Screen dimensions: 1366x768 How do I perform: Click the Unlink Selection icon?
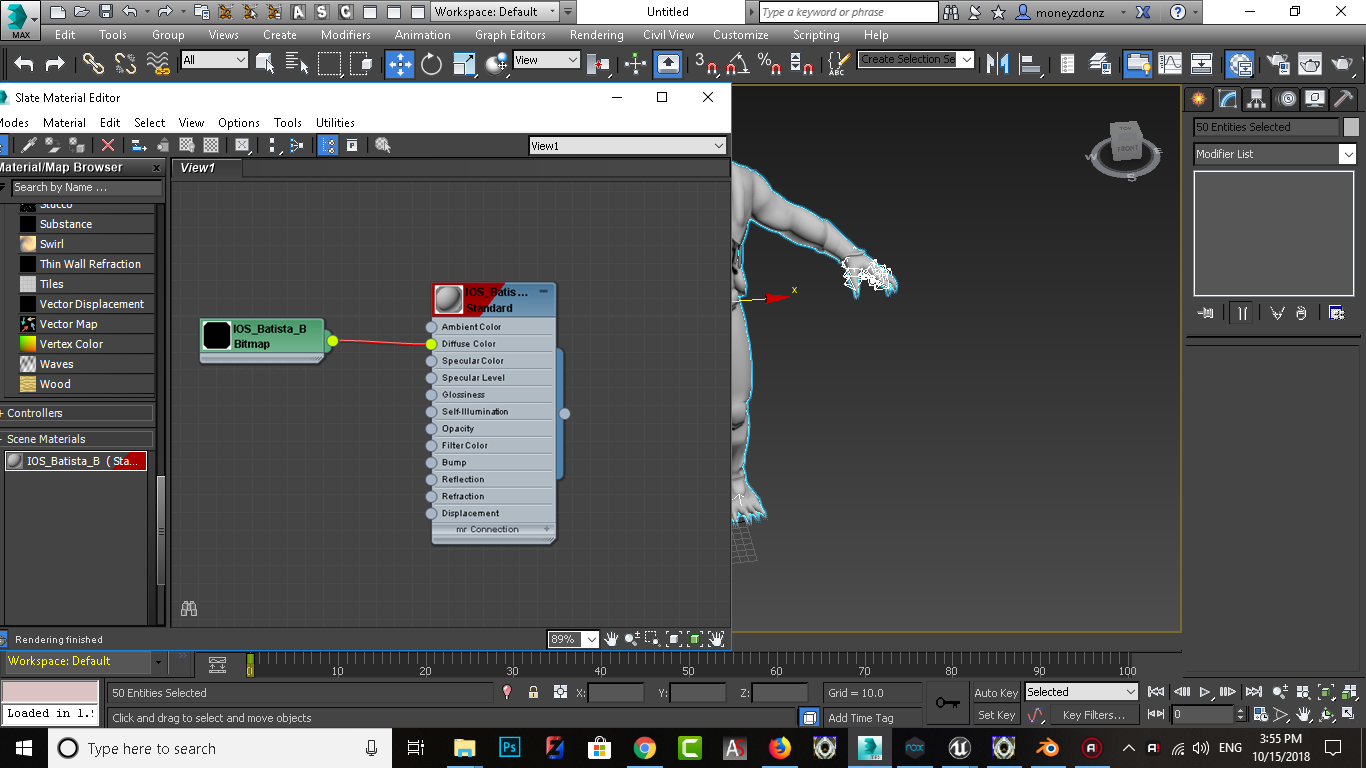tap(125, 64)
